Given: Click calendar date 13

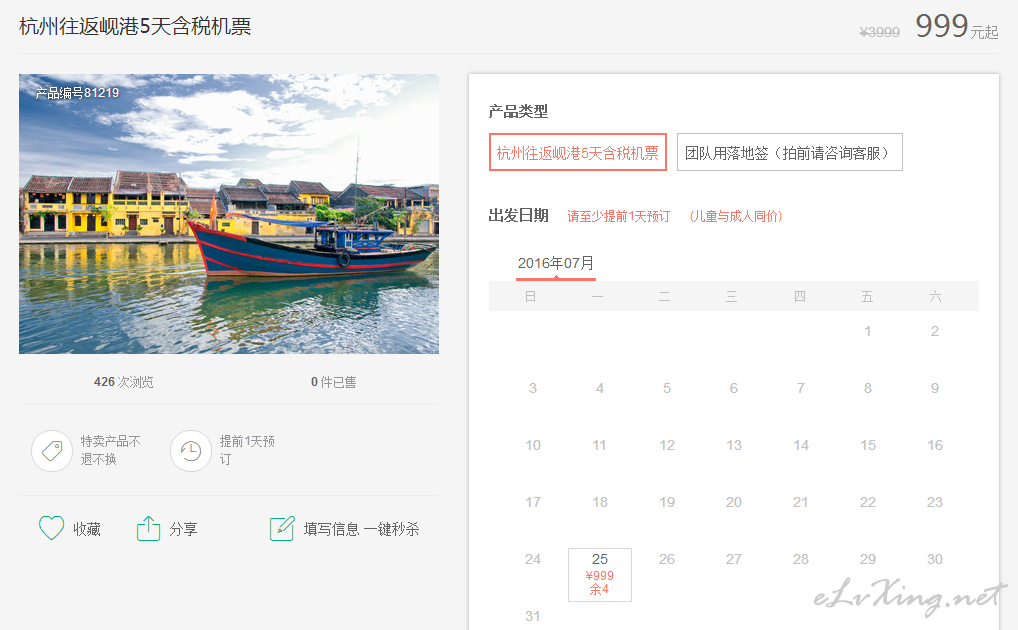Looking at the screenshot, I should coord(734,446).
